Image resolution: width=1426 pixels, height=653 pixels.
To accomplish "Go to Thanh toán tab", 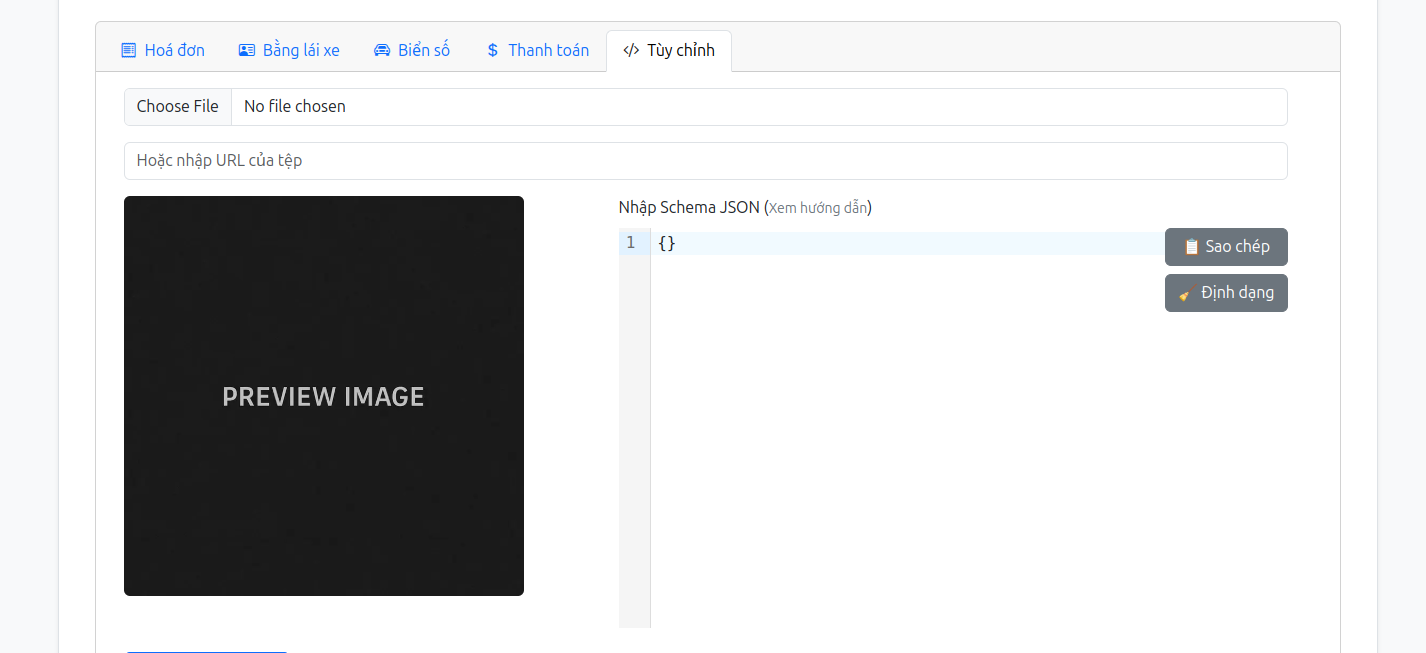I will click(x=537, y=50).
